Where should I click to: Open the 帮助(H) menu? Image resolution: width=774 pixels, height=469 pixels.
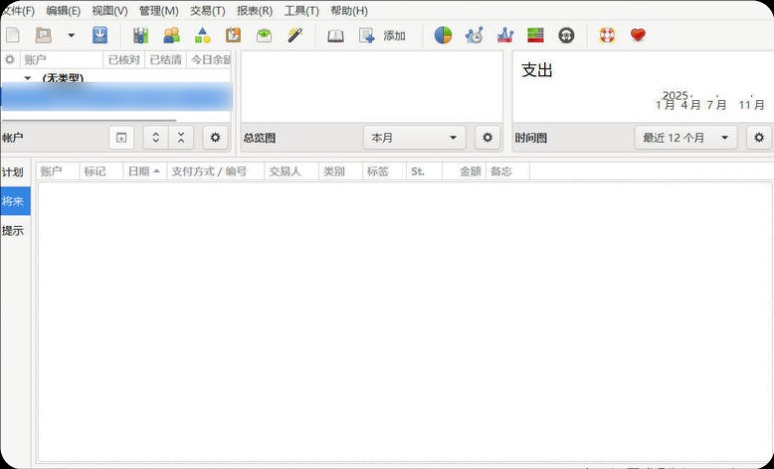[349, 11]
